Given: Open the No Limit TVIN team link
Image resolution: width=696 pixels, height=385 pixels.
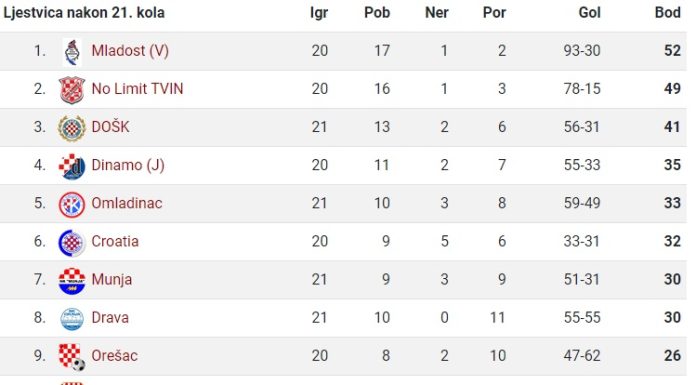Looking at the screenshot, I should (137, 89).
